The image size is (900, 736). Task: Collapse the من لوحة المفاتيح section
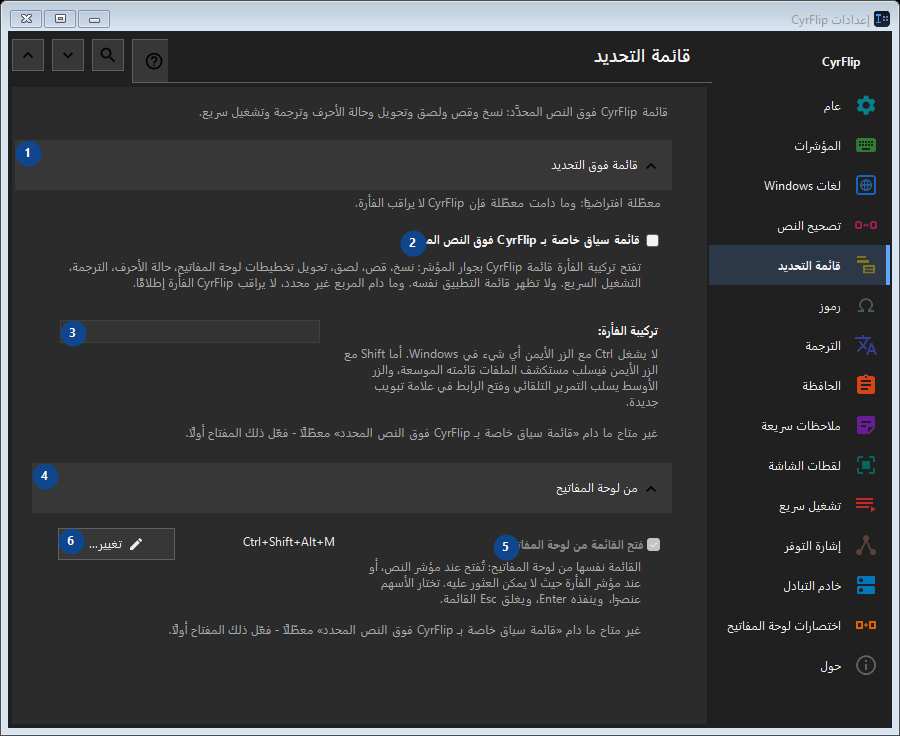point(352,489)
